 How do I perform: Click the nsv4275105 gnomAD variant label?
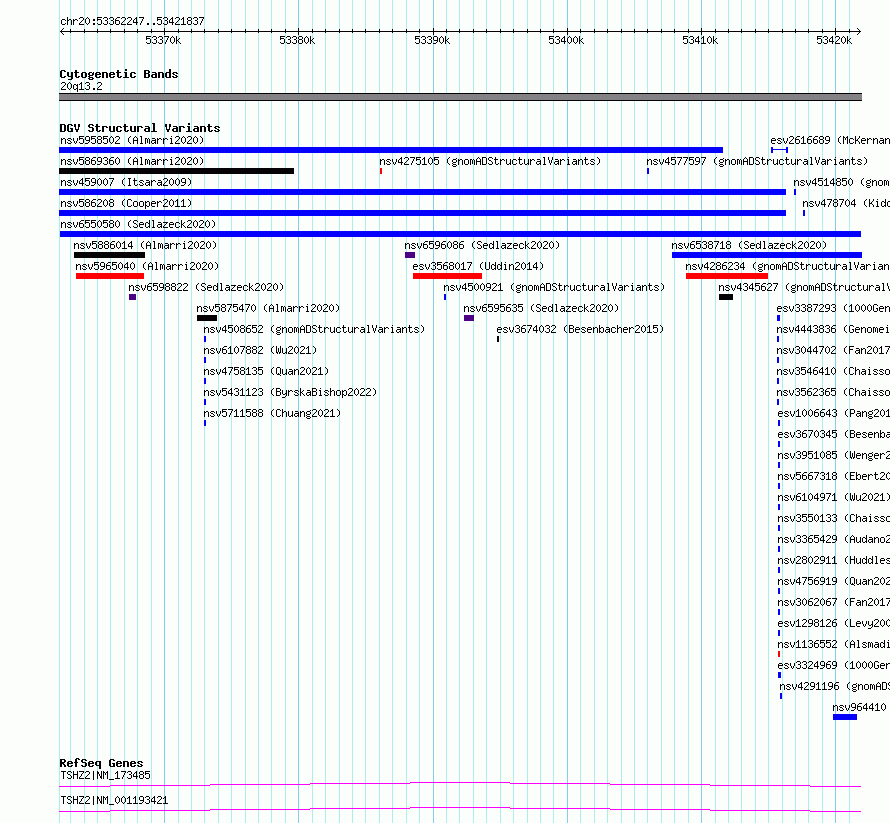coord(490,161)
